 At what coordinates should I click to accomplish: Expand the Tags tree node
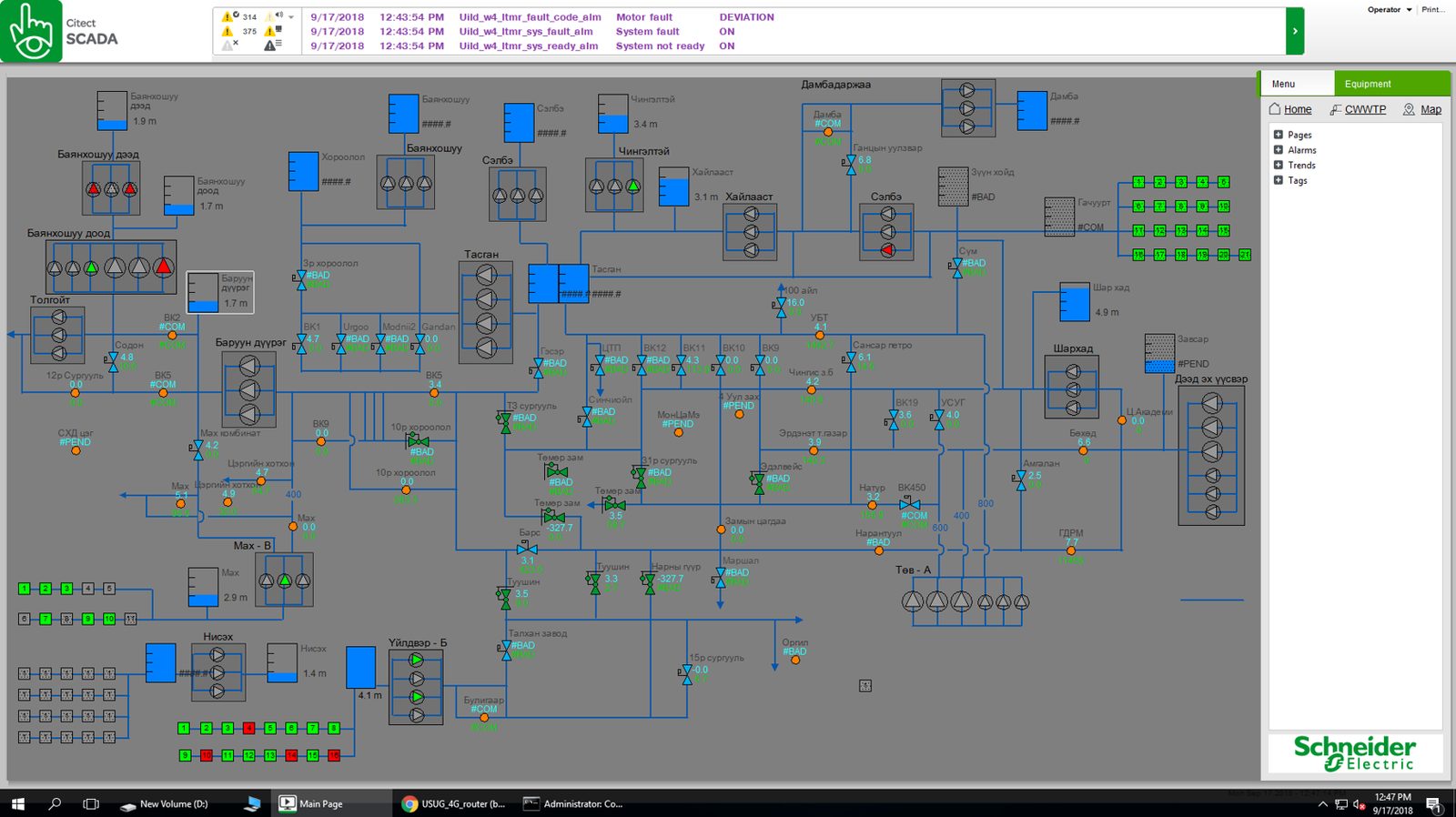pyautogui.click(x=1278, y=180)
